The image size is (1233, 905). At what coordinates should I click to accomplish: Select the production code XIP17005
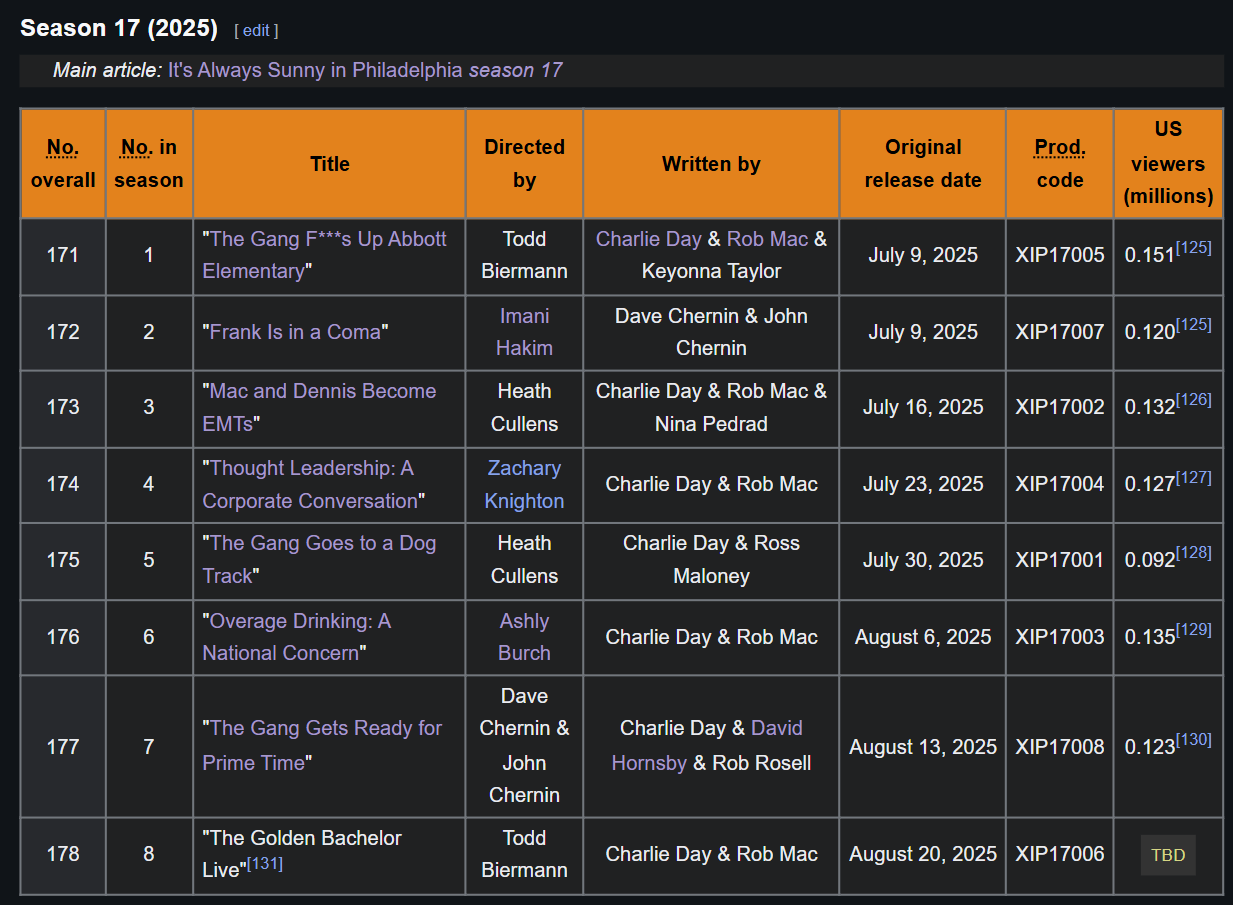[x=1060, y=255]
